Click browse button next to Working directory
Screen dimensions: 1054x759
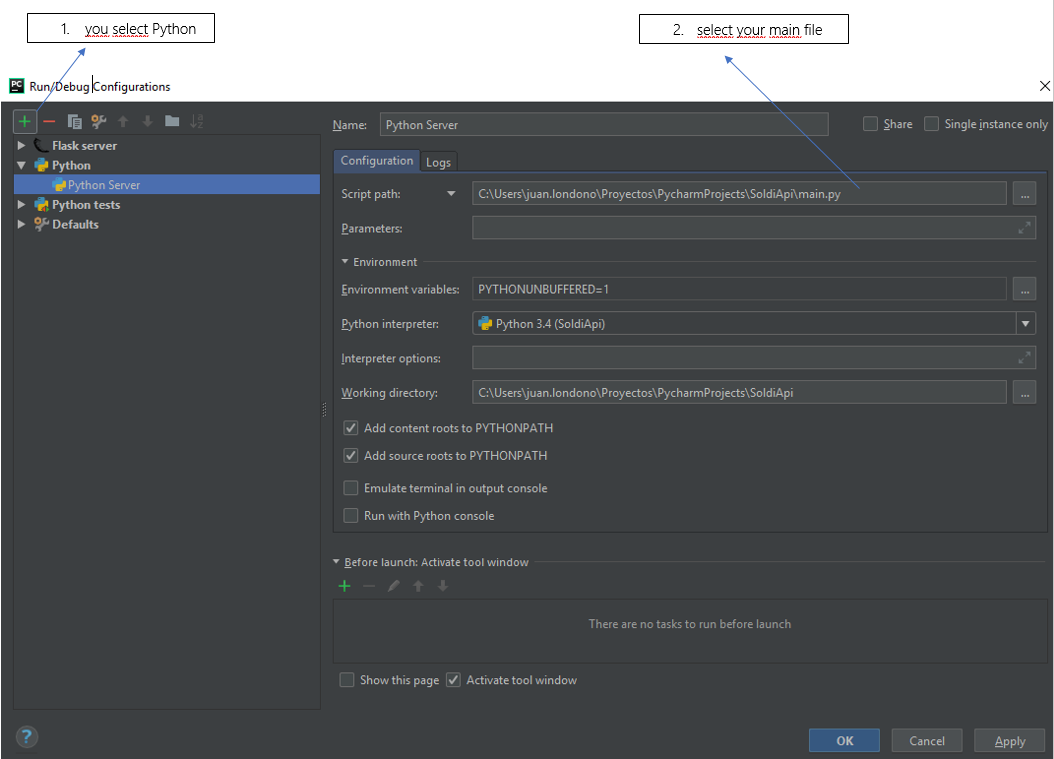point(1024,393)
